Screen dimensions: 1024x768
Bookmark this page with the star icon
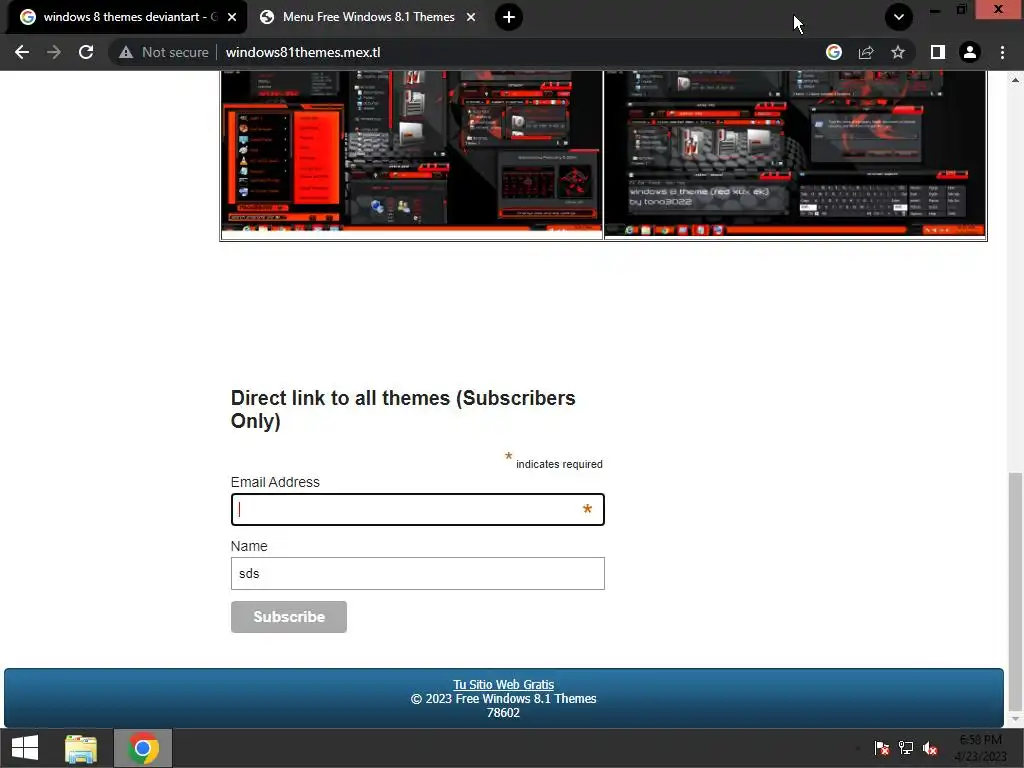coord(898,52)
